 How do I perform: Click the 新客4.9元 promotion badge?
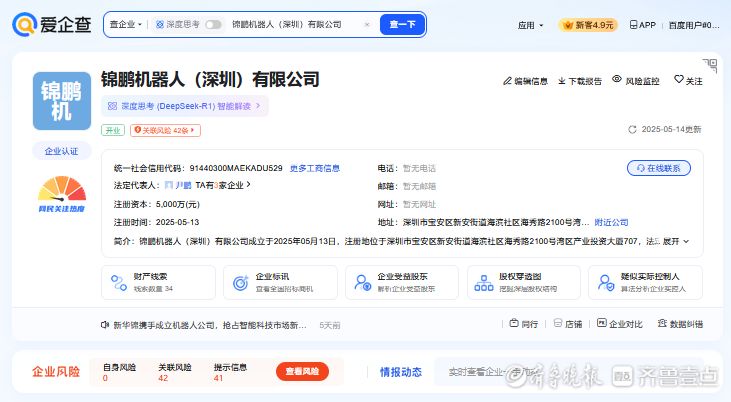[588, 25]
